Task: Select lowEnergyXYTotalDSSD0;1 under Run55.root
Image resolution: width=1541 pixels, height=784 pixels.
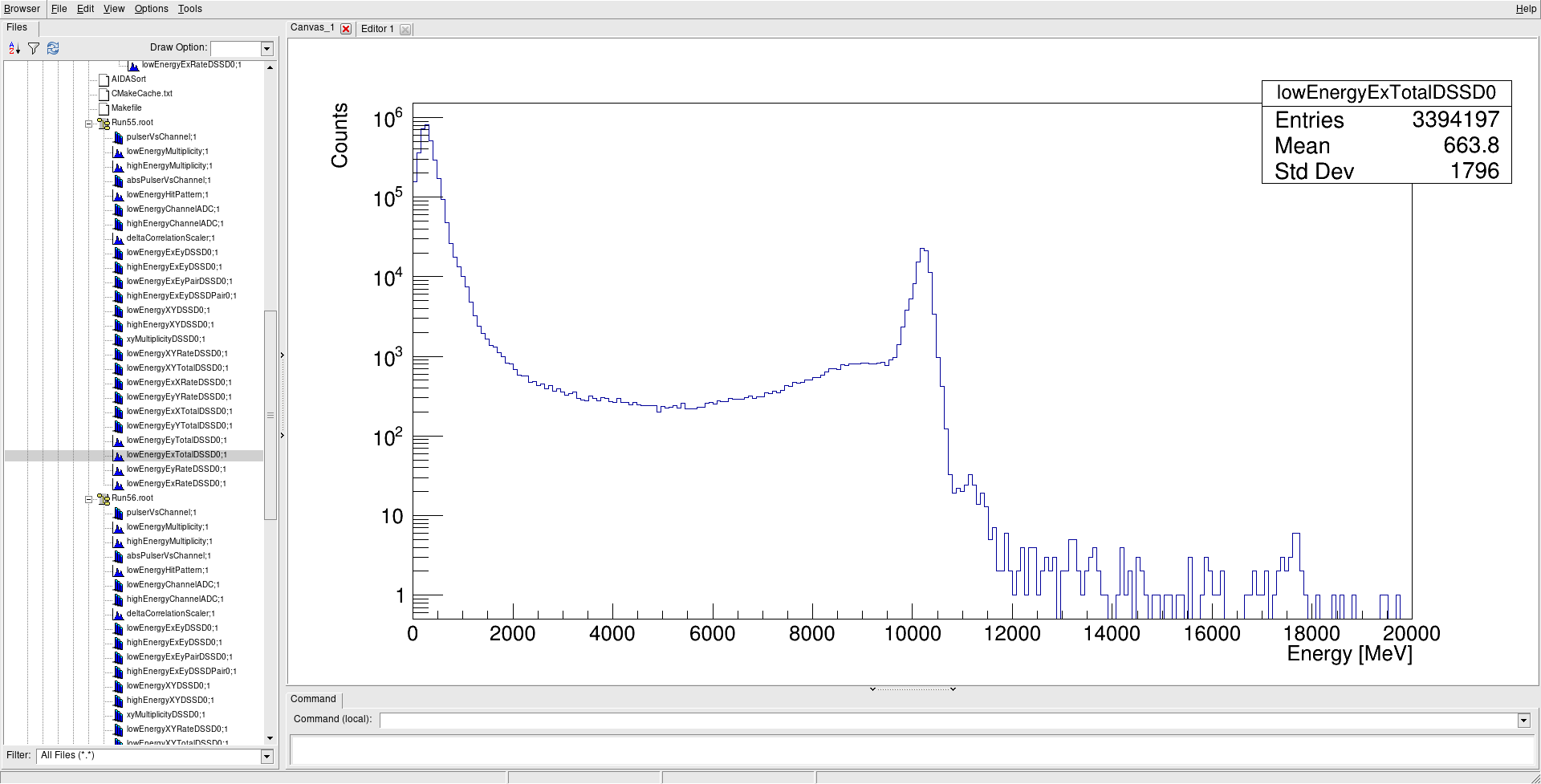Action: pos(177,368)
